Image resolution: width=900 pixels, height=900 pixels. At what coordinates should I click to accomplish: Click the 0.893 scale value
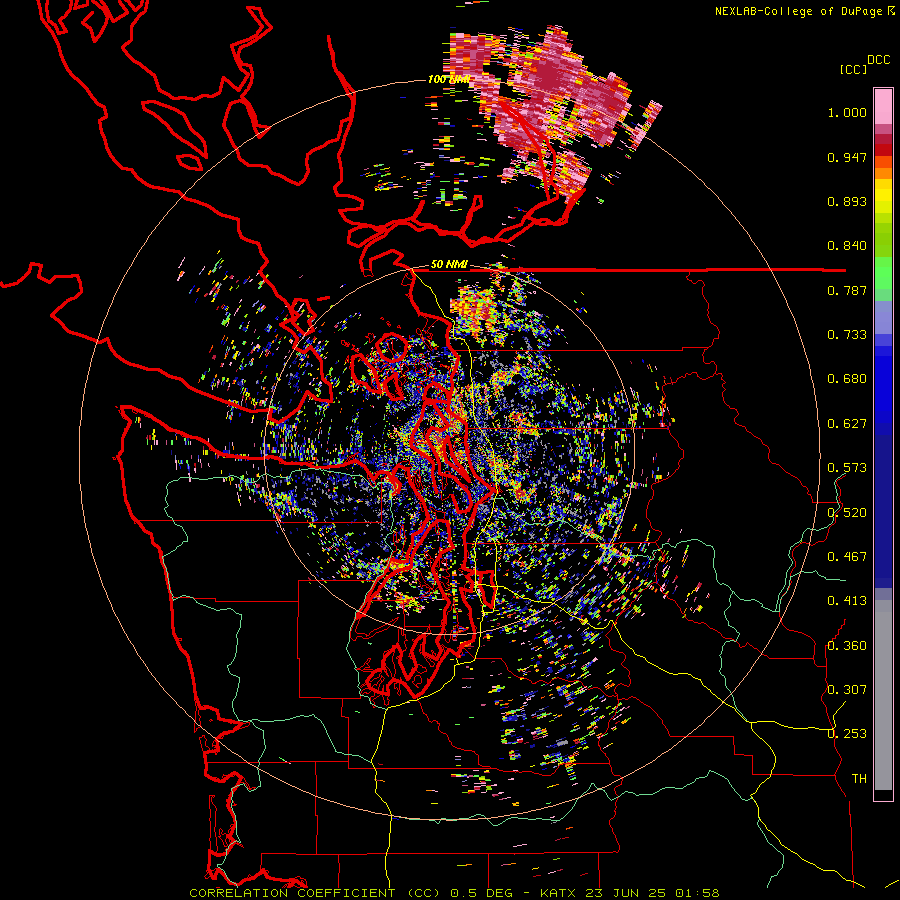pos(847,201)
